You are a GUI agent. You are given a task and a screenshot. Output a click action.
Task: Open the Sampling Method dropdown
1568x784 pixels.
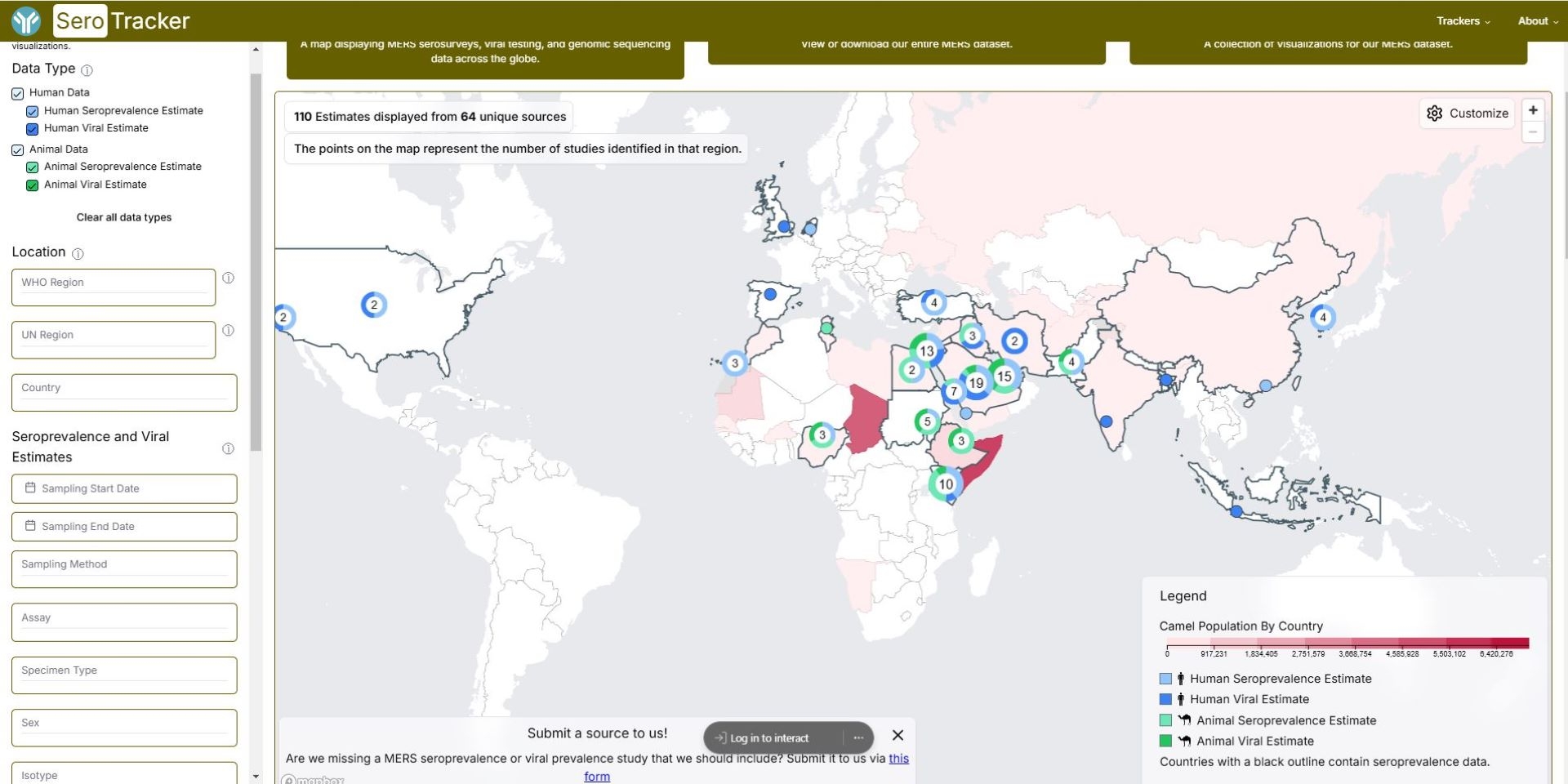coord(124,569)
